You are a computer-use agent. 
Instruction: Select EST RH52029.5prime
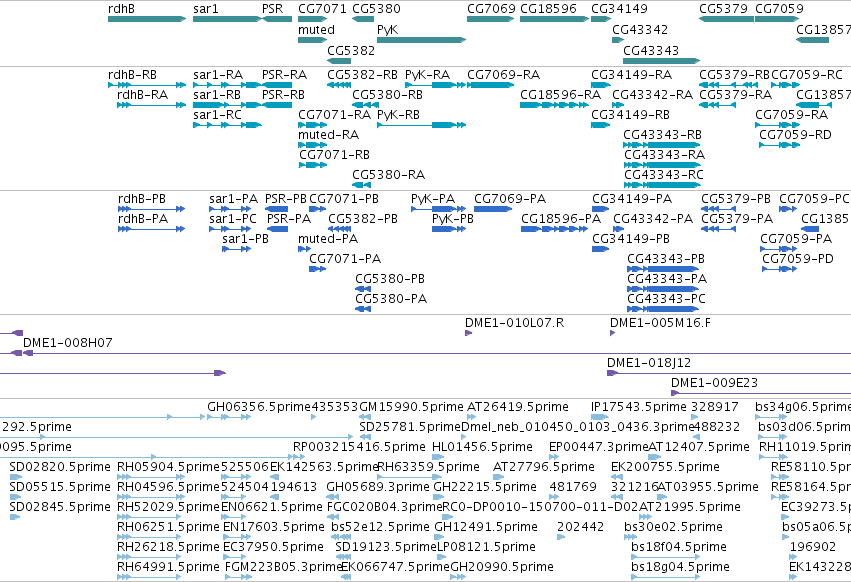coord(148,518)
